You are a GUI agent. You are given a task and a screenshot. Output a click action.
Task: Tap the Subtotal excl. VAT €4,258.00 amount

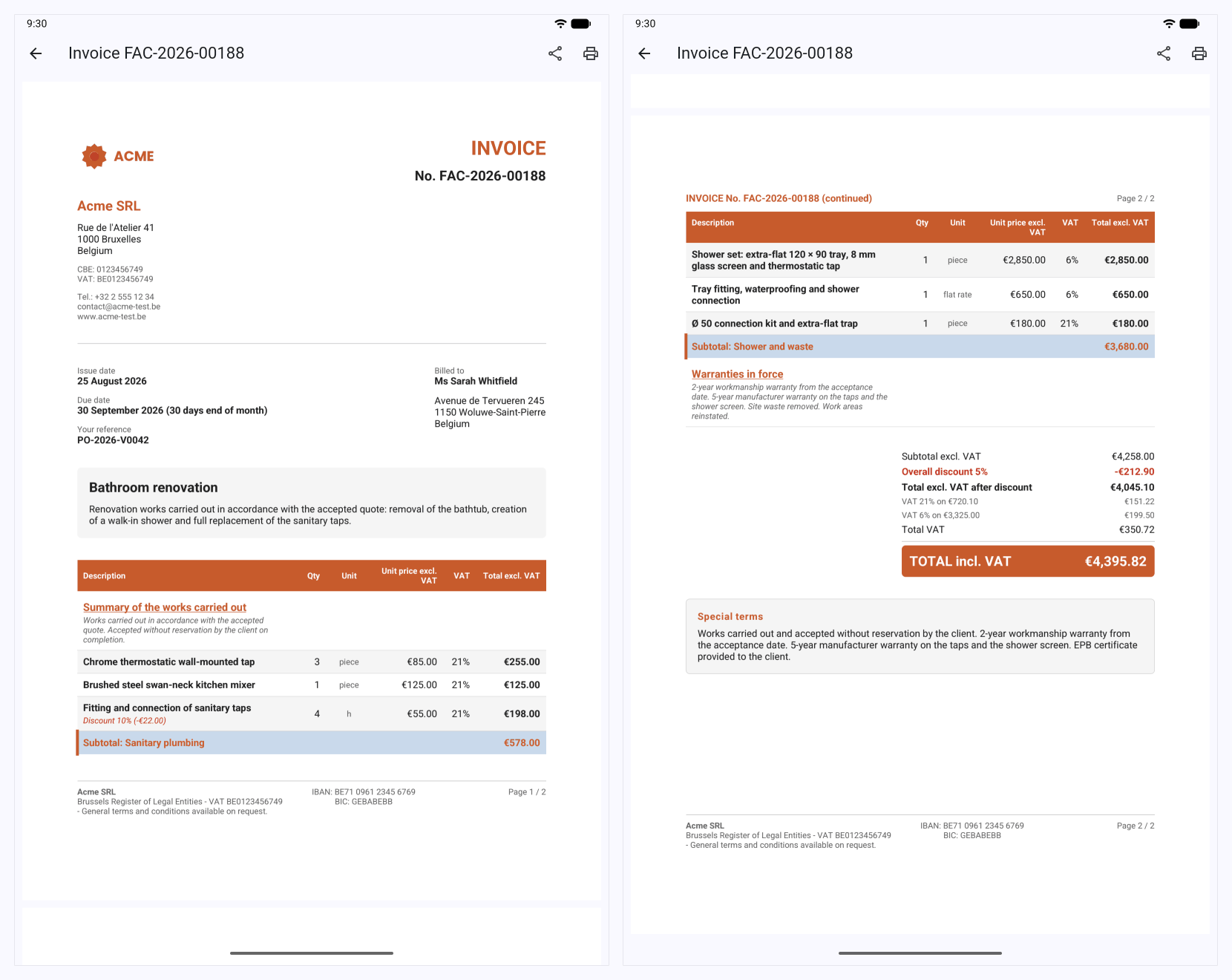pos(1133,457)
